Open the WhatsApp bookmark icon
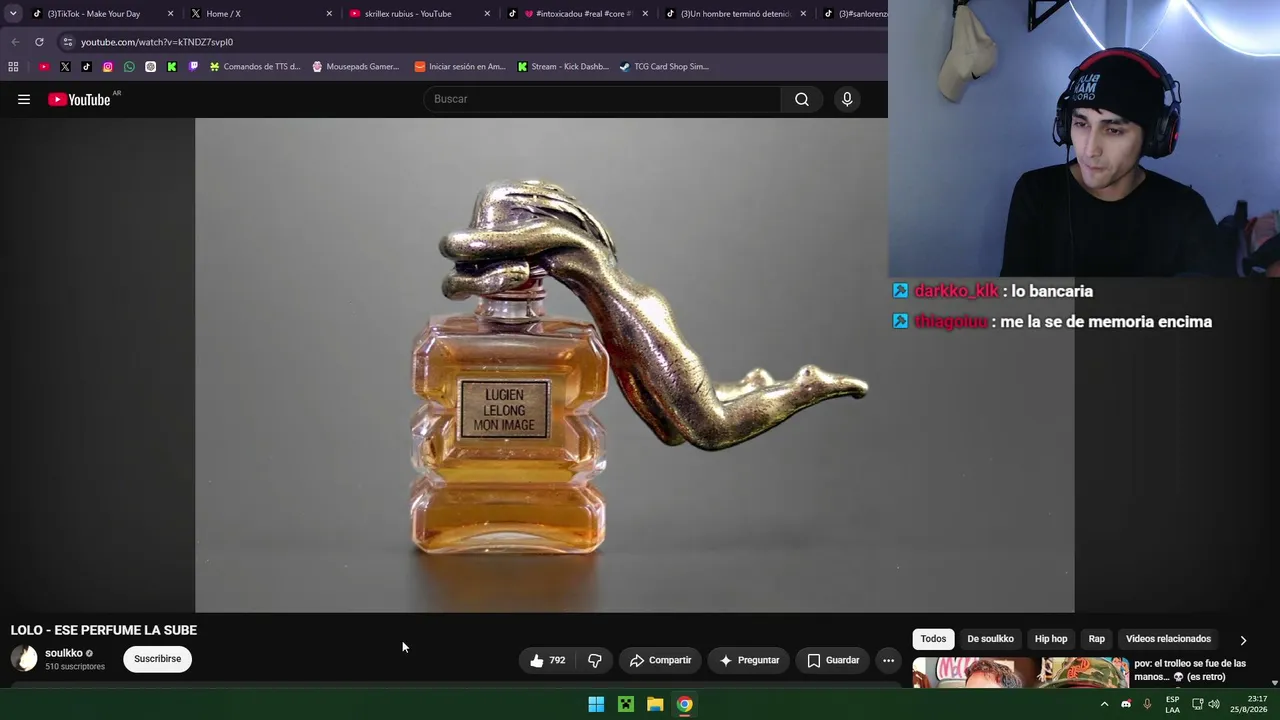The image size is (1280, 720). pyautogui.click(x=129, y=67)
